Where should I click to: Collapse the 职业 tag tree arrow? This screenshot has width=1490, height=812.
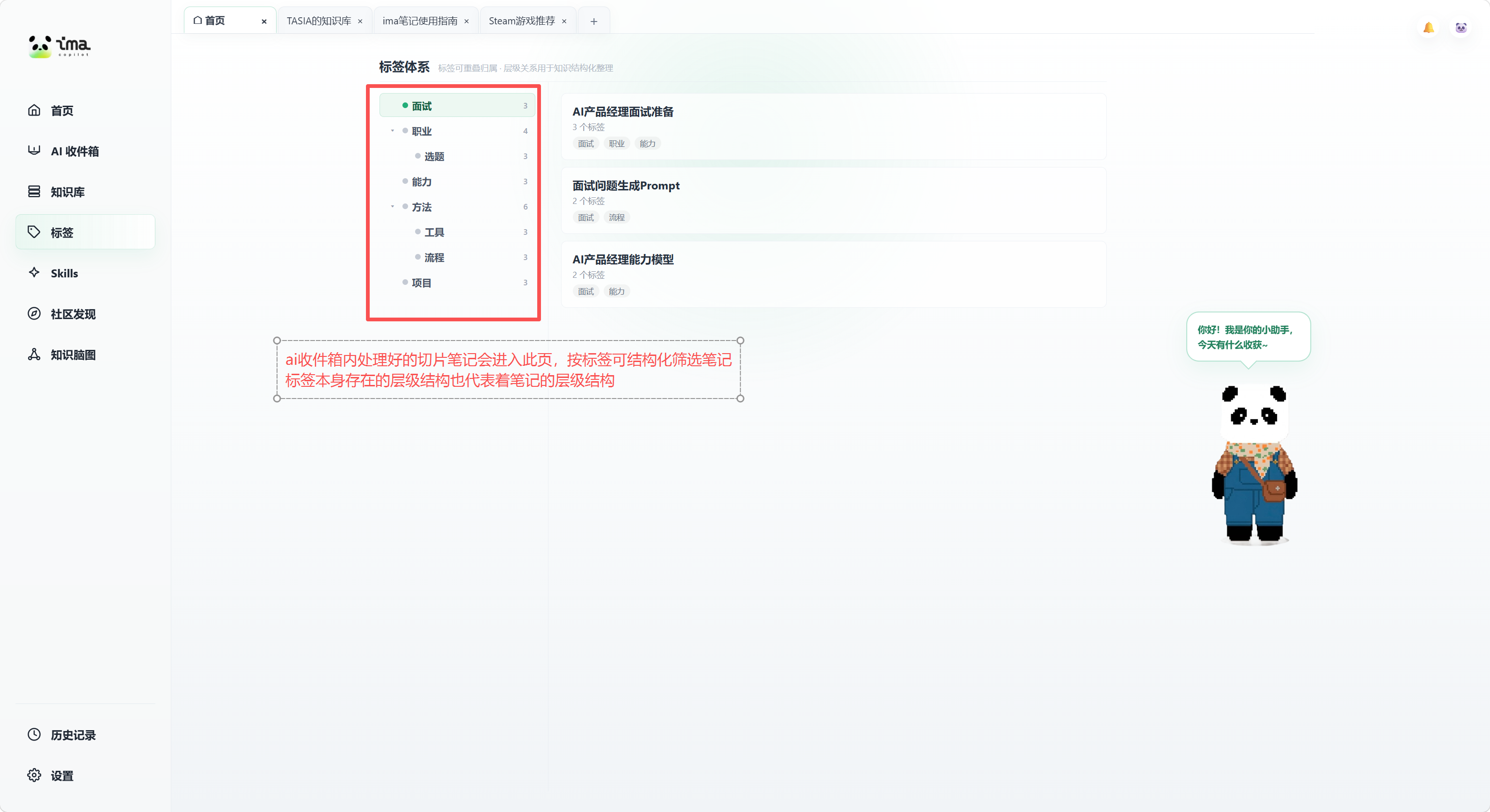point(392,130)
